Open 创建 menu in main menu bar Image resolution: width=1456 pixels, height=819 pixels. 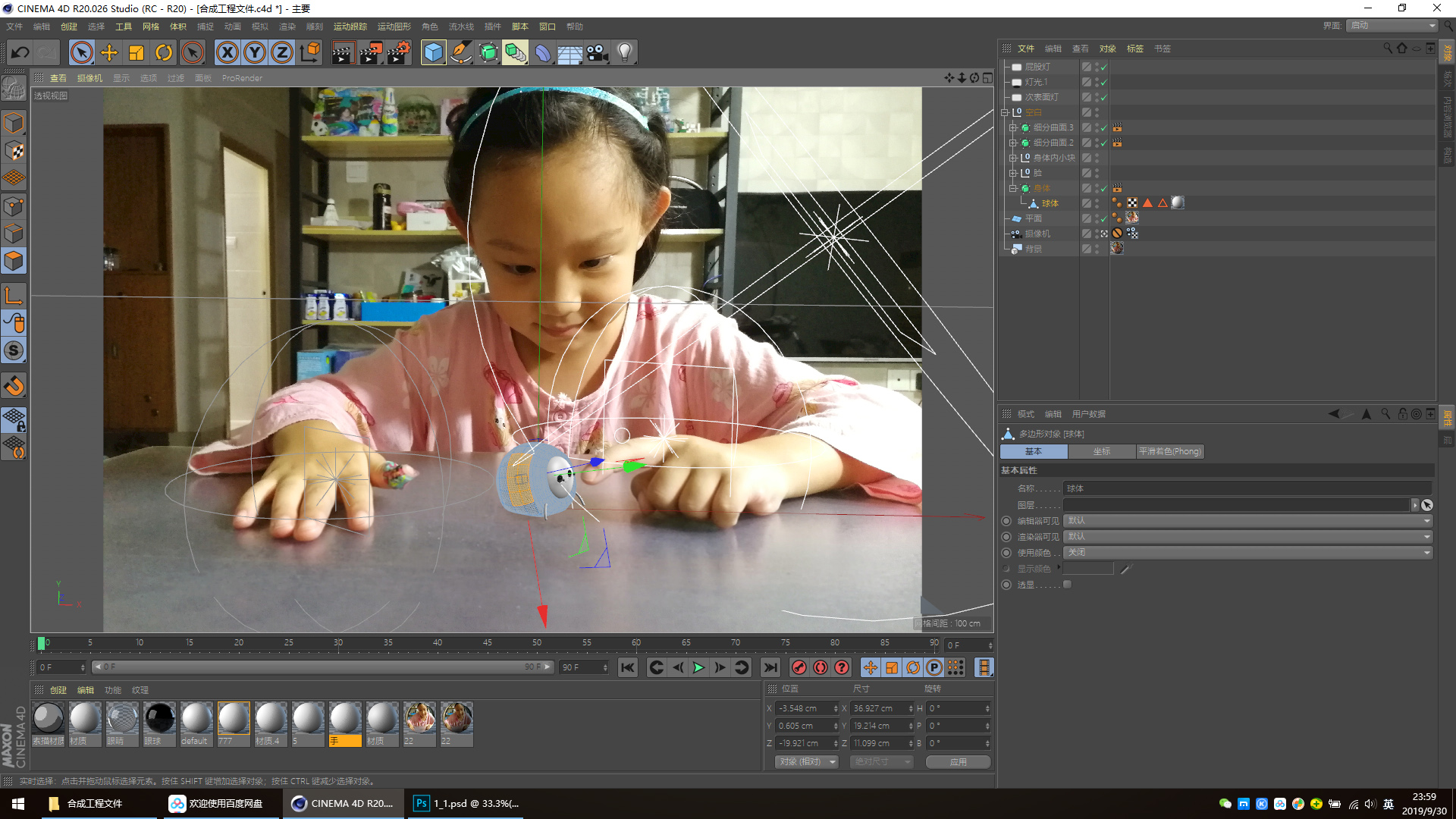coord(69,27)
